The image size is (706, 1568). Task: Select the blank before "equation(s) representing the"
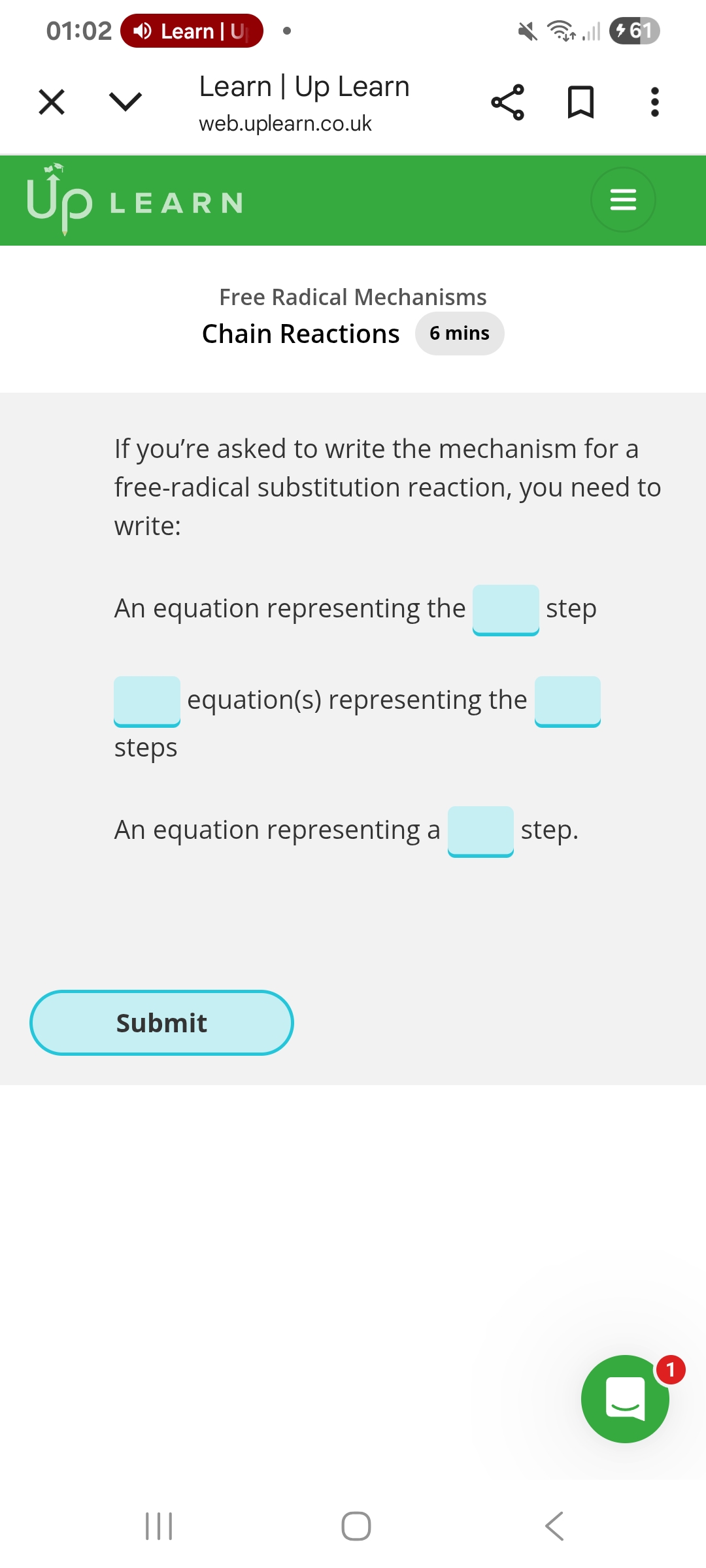(147, 701)
